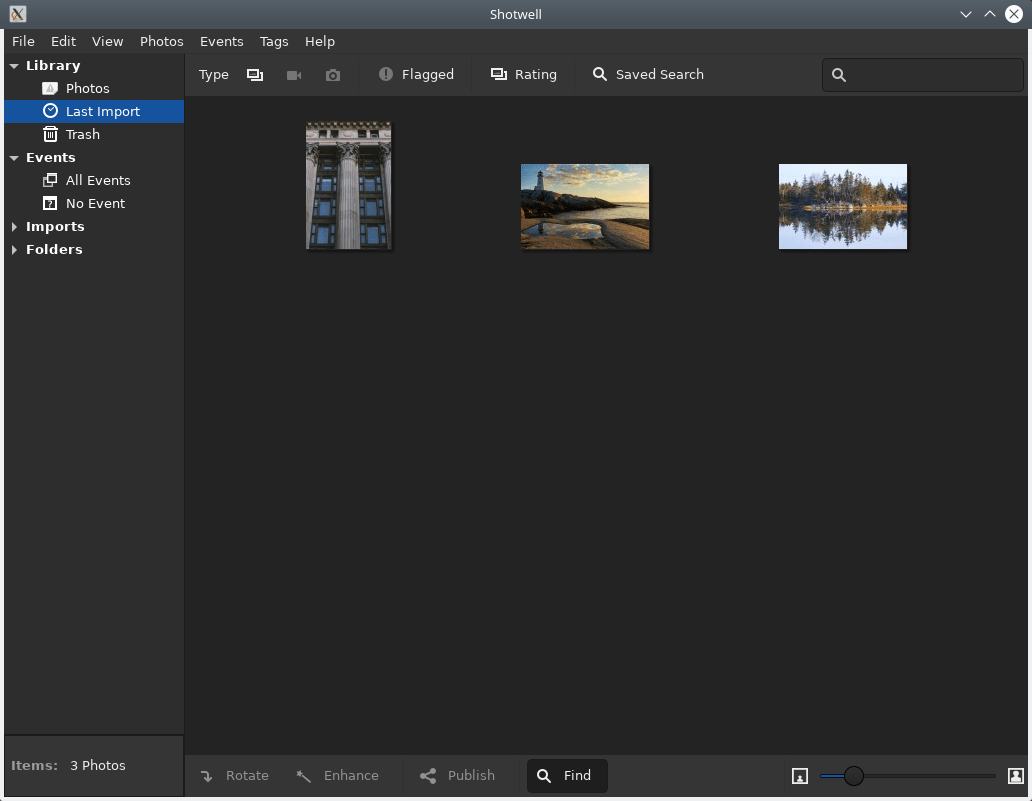Select the lake reflection trees thumbnail
This screenshot has width=1032, height=801.
(842, 207)
